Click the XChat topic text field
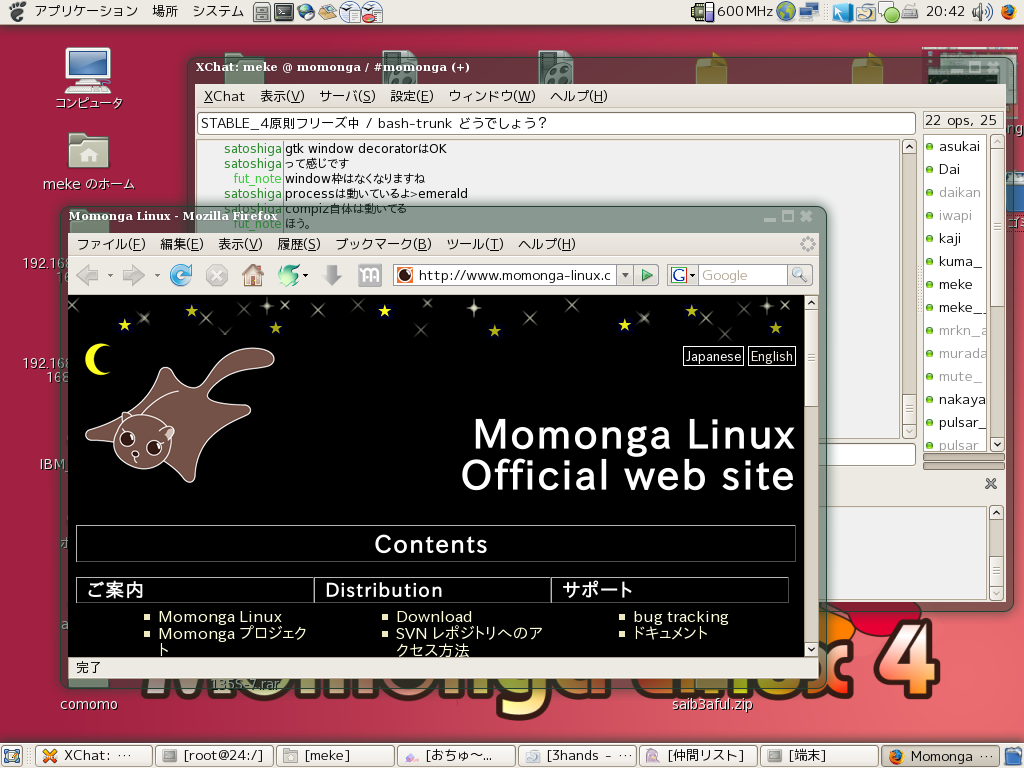Viewport: 1024px width, 768px height. click(x=556, y=123)
